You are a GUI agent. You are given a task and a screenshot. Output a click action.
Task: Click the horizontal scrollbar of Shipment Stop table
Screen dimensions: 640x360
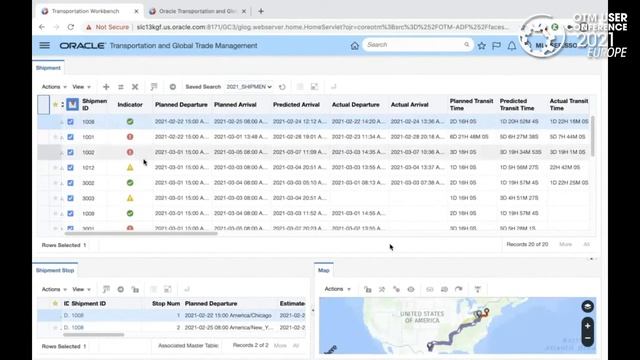coord(93,335)
